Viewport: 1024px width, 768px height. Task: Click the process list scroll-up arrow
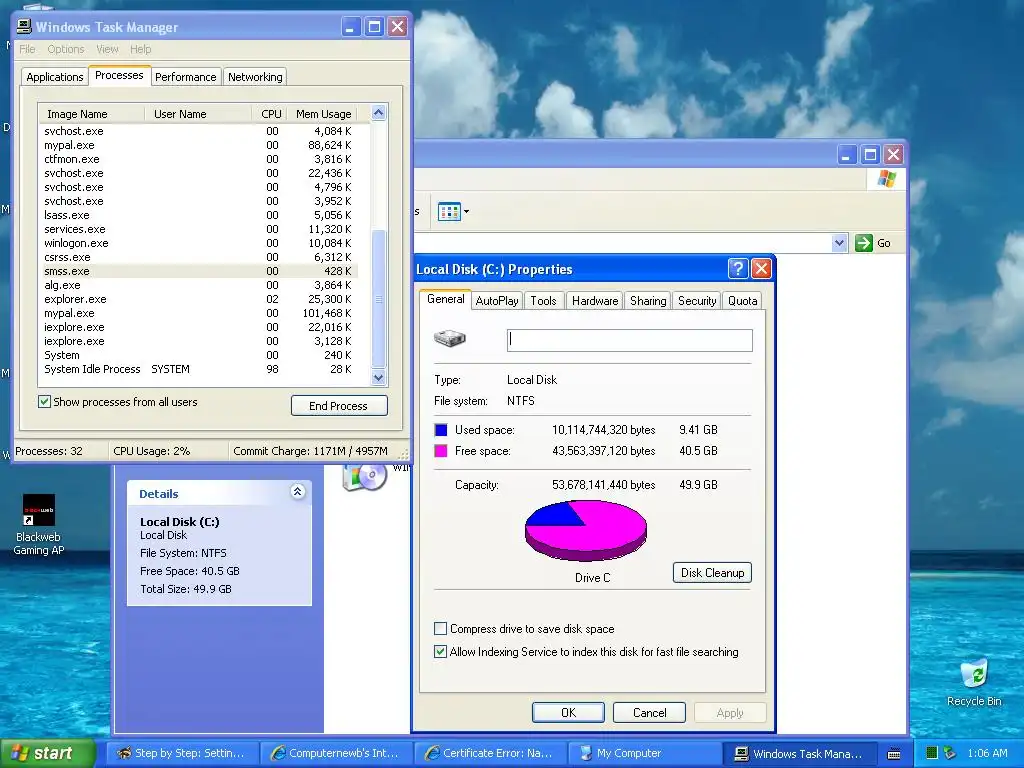[x=378, y=113]
